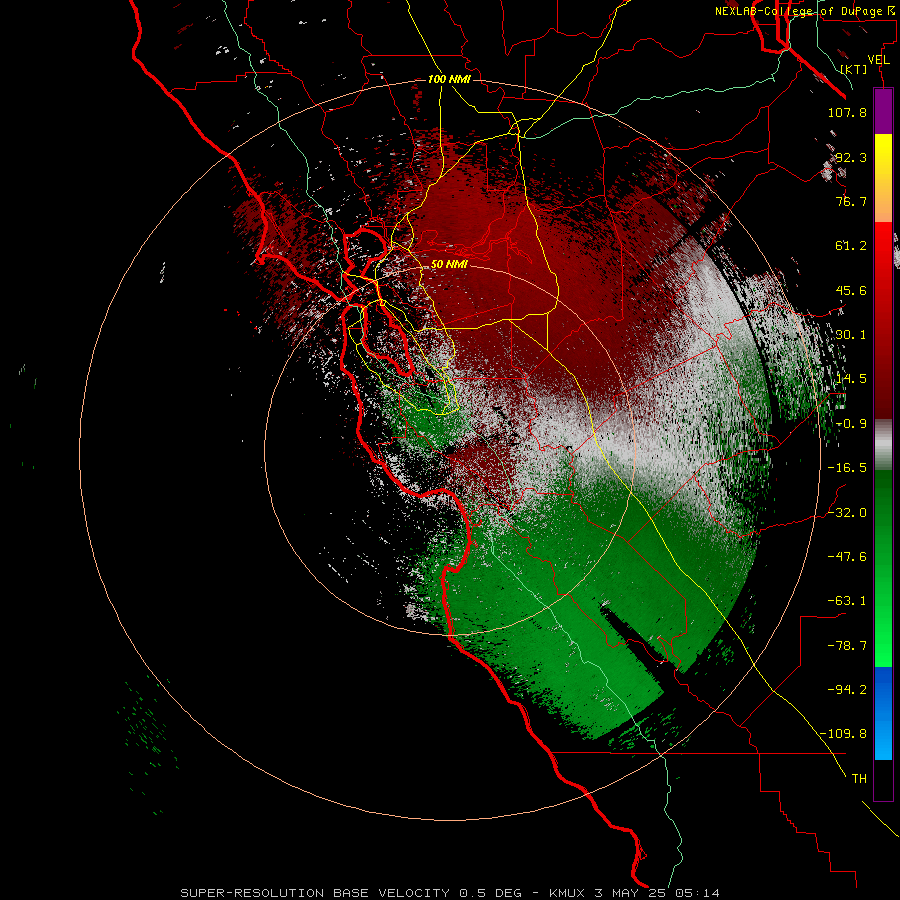Click the VEL legend title
900x900 pixels.
coord(879,60)
